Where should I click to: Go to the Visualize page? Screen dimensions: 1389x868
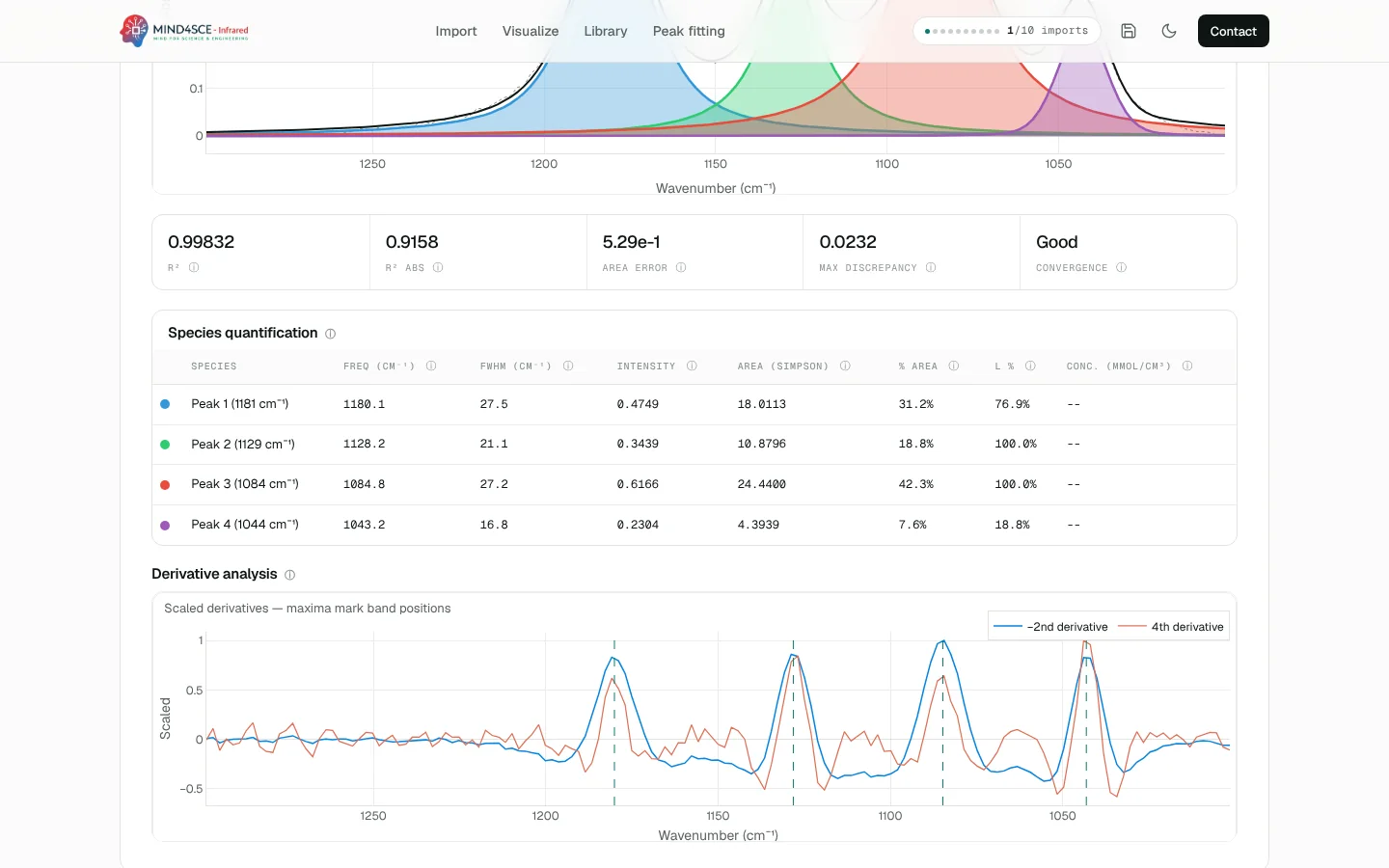pyautogui.click(x=531, y=31)
